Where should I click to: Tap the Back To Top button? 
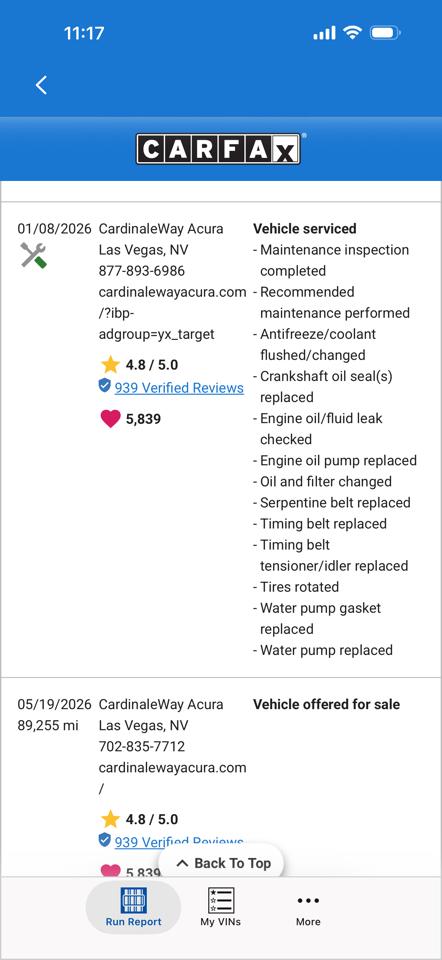point(223,863)
